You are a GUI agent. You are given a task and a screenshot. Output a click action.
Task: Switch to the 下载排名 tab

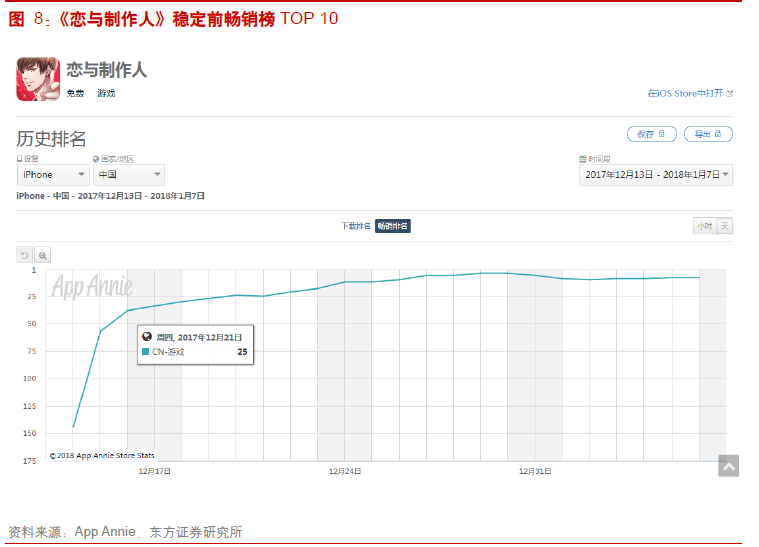pos(356,226)
